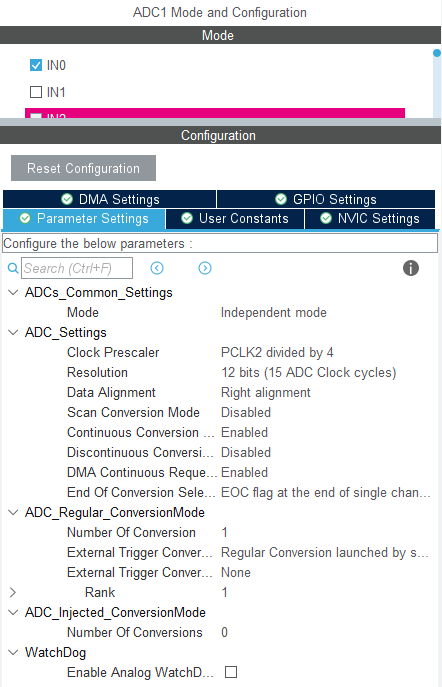
Task: Collapse the ADCs_Common_Settings group
Action: [x=13, y=292]
